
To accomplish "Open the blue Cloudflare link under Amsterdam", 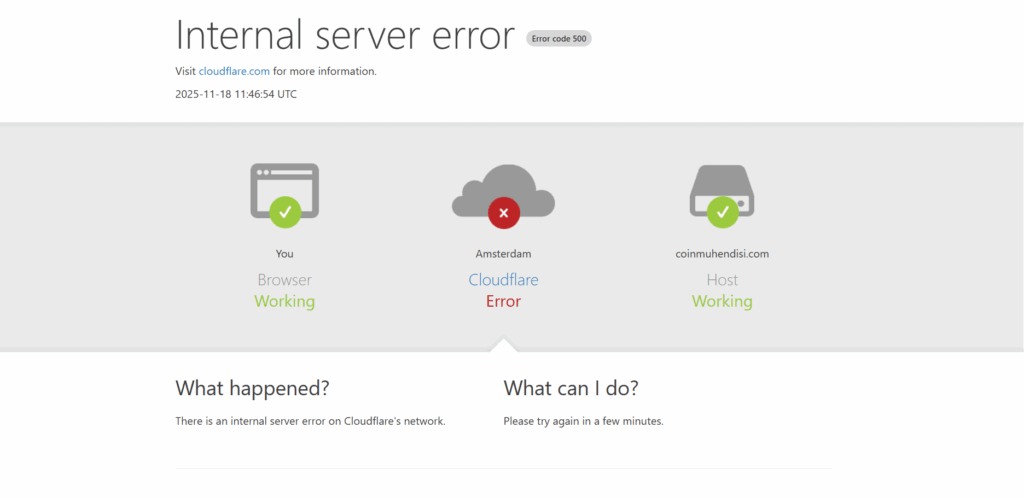I will tap(504, 280).
